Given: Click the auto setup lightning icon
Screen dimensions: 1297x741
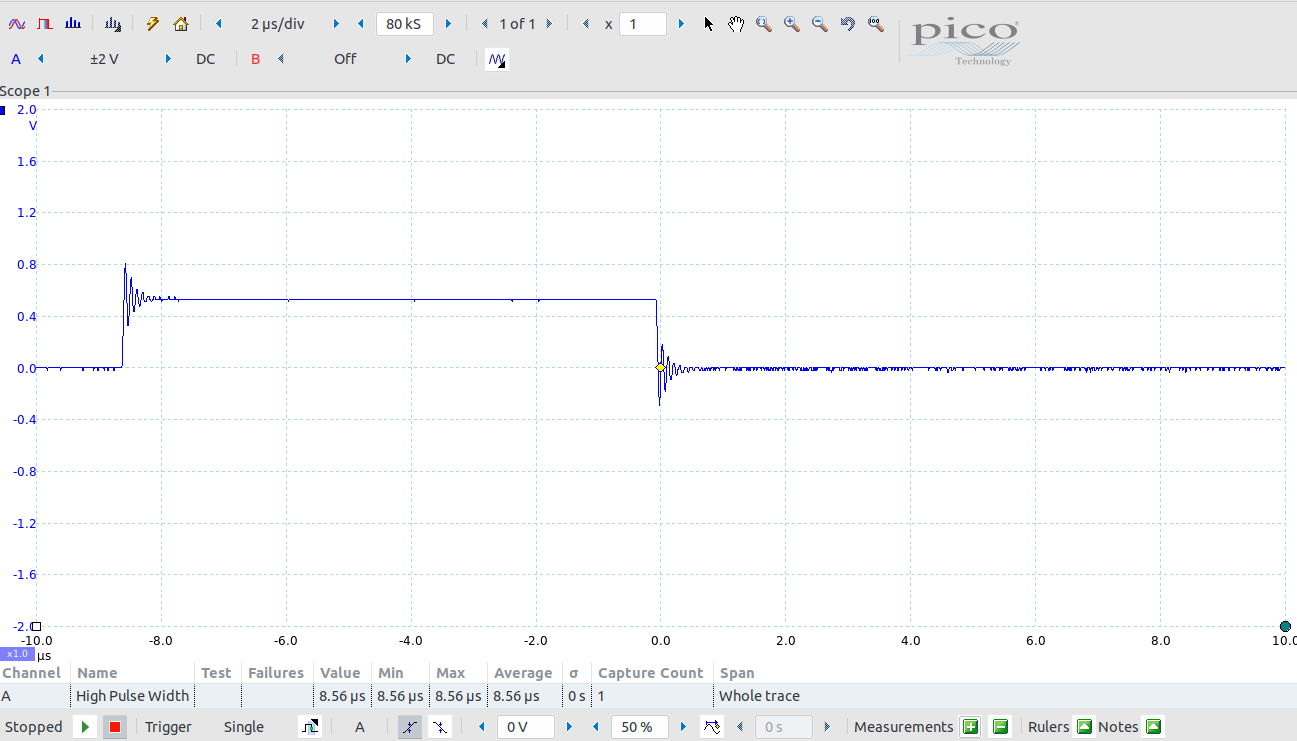Looking at the screenshot, I should (152, 23).
